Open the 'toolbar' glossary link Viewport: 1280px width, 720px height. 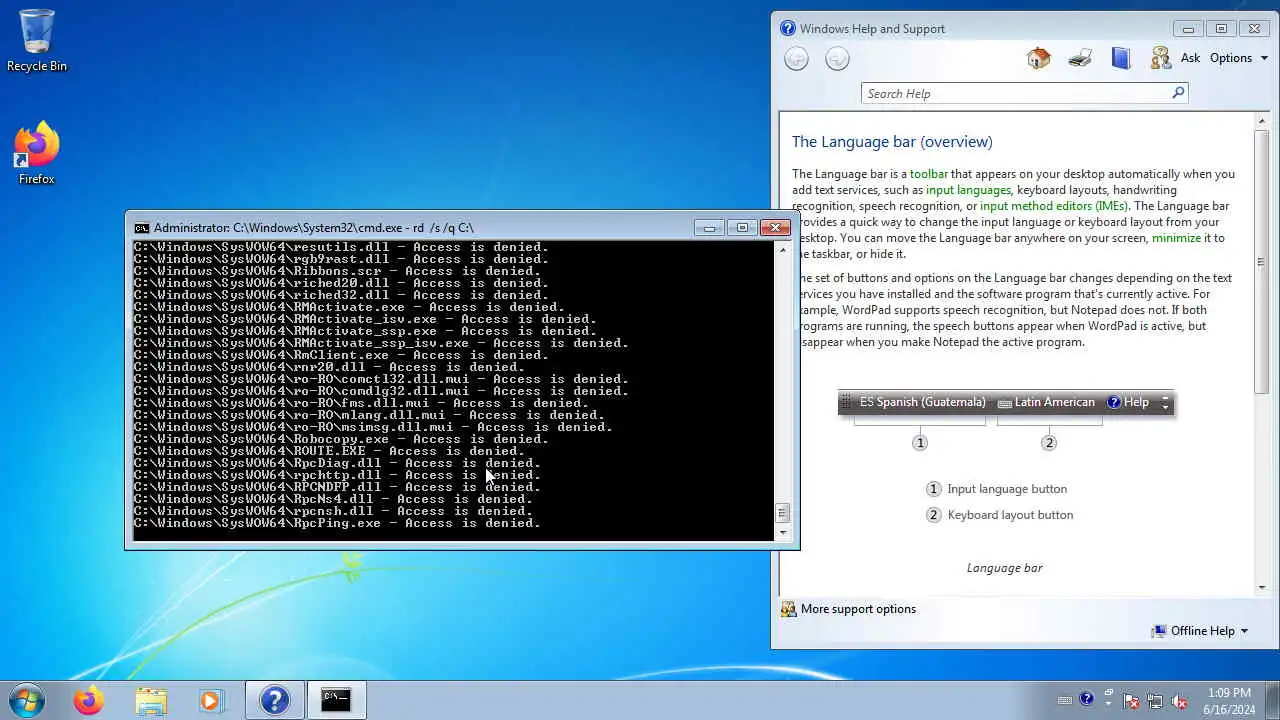[928, 174]
